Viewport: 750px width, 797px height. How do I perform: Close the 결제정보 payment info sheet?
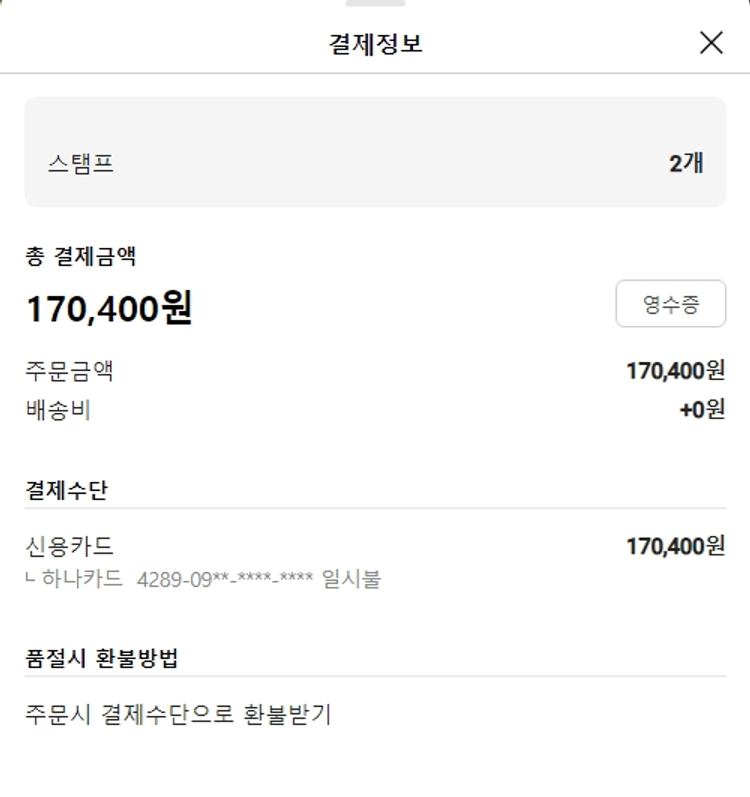[711, 42]
